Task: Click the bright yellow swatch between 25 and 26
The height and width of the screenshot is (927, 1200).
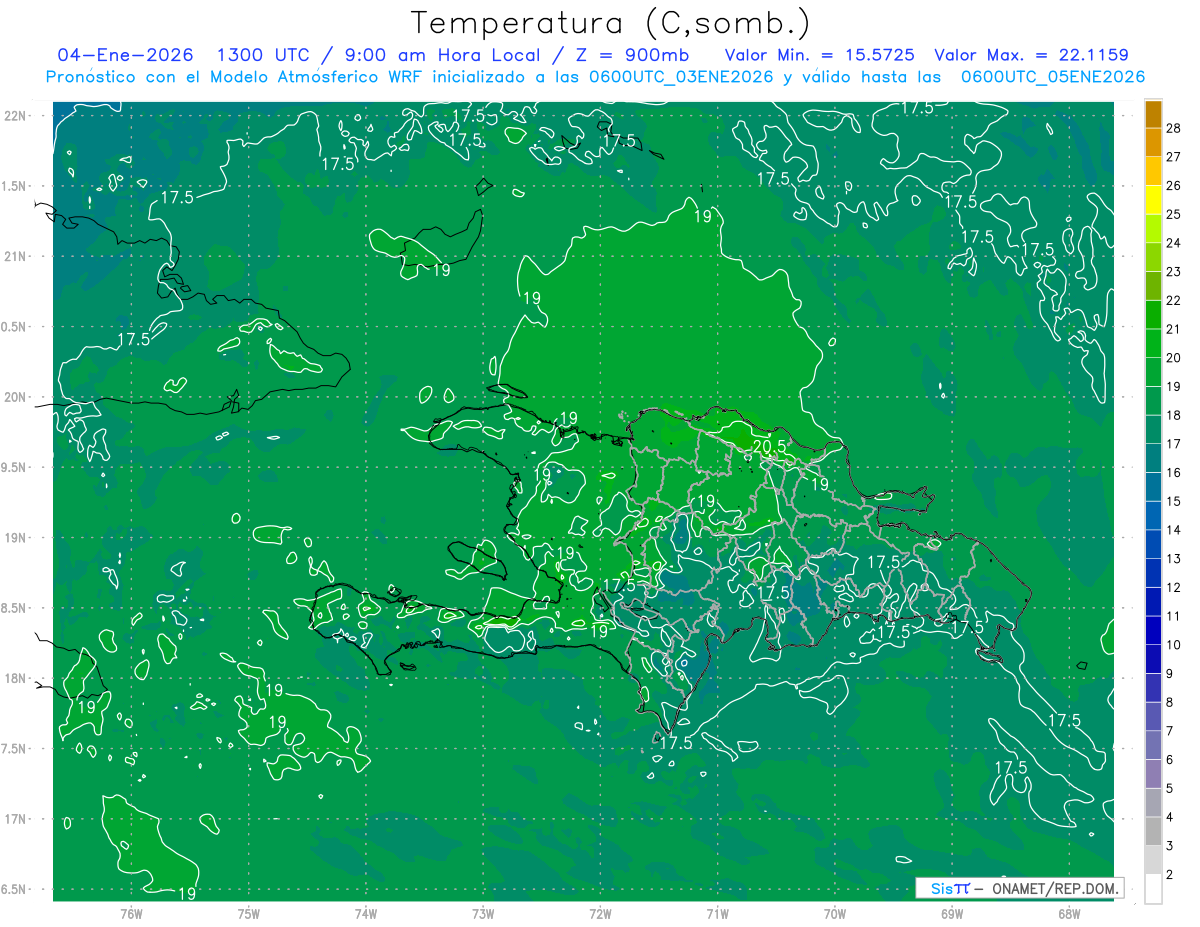Action: [1153, 200]
